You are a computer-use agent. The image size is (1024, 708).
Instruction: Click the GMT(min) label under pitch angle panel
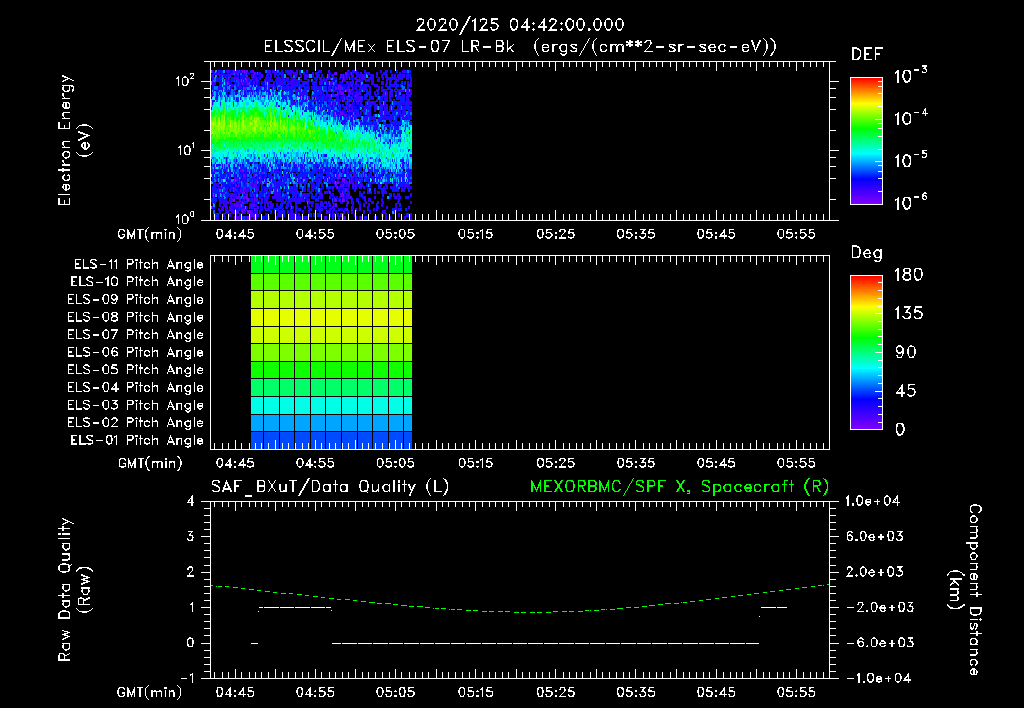pos(150,464)
